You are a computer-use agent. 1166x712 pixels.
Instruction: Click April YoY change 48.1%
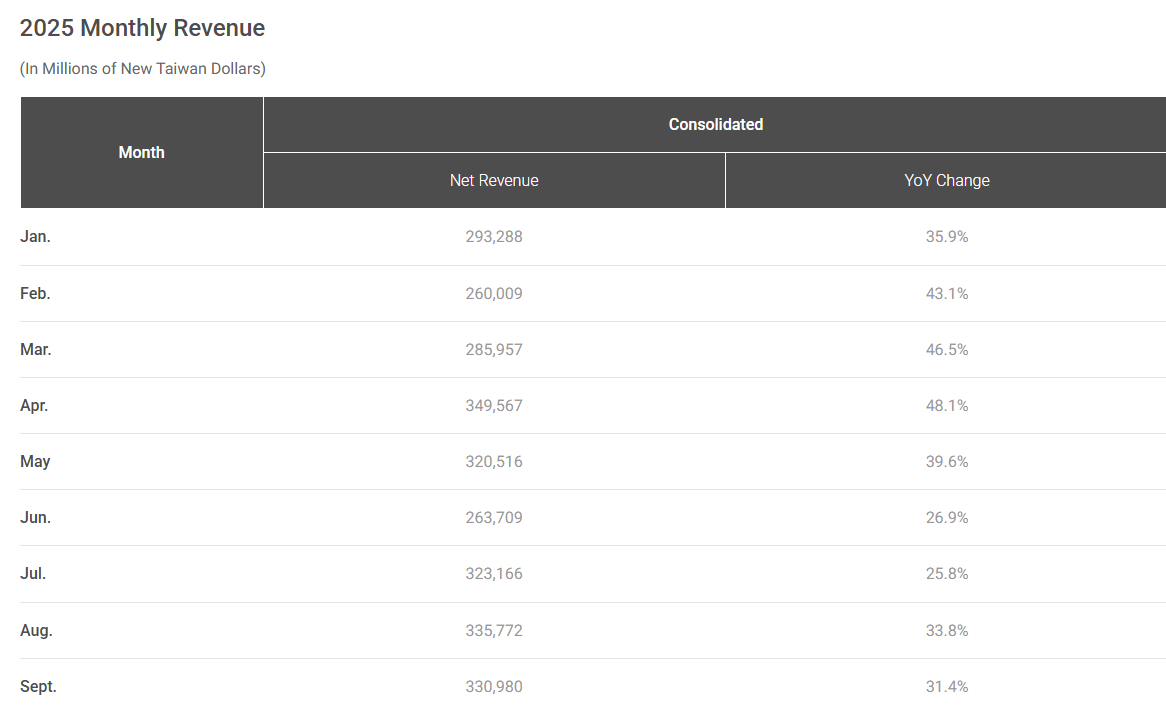pos(947,405)
